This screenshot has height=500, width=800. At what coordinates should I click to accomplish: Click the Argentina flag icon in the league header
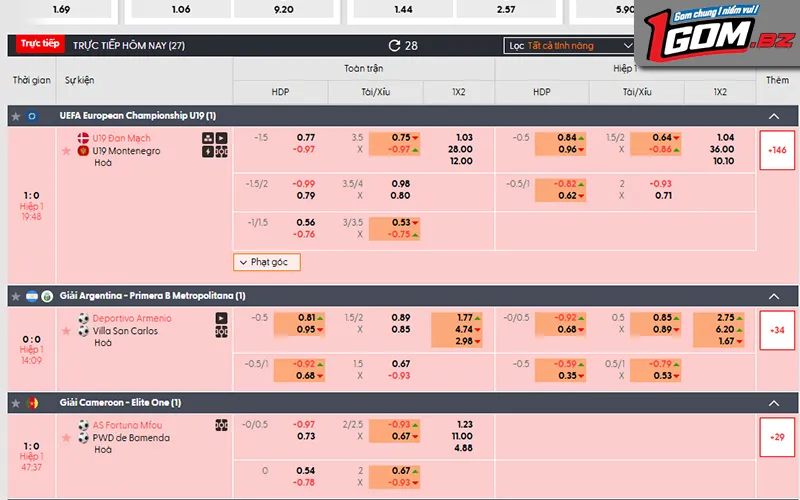(x=32, y=296)
